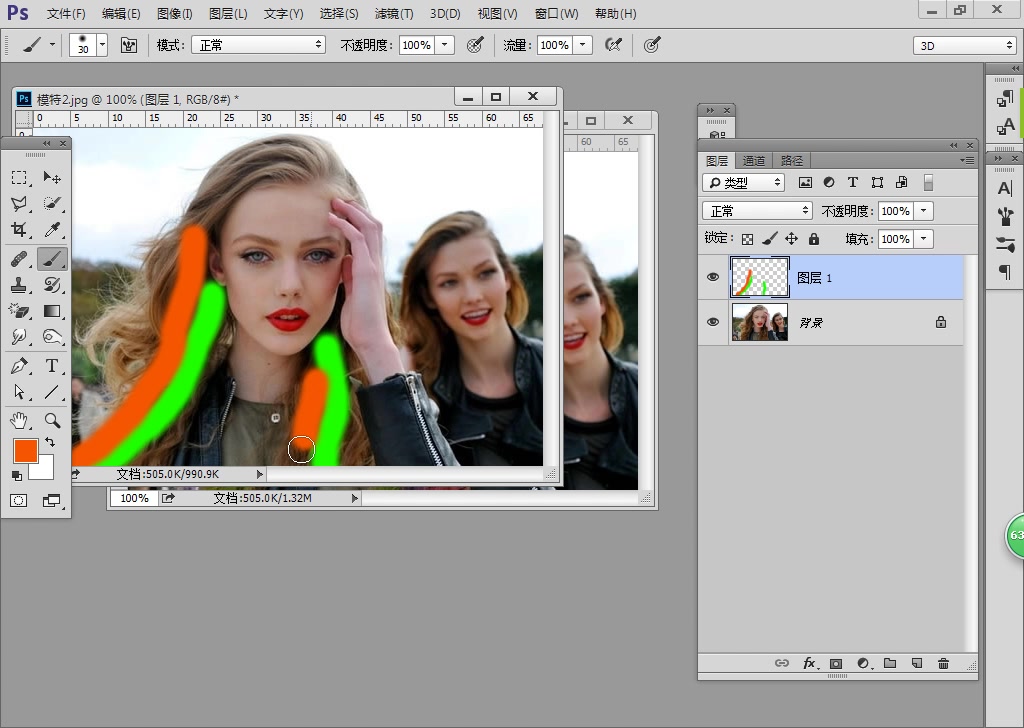Switch to the 通道 tab

(754, 161)
